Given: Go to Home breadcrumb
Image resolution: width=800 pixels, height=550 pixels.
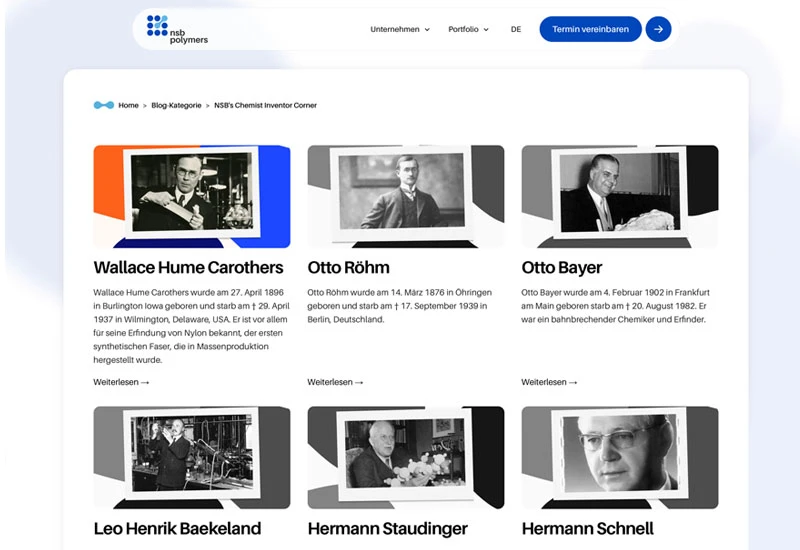Looking at the screenshot, I should 128,105.
